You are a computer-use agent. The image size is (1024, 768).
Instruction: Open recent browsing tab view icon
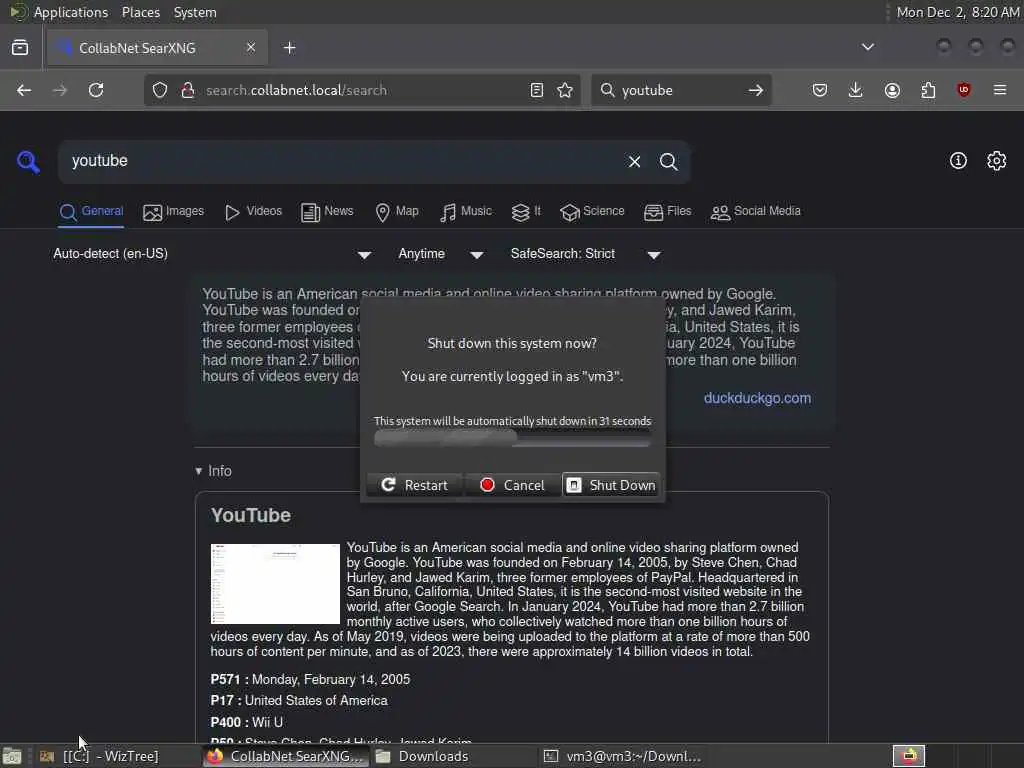point(20,48)
